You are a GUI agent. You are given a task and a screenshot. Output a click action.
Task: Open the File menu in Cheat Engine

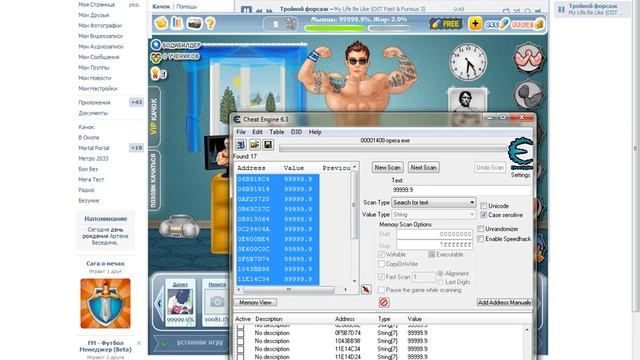click(x=241, y=132)
